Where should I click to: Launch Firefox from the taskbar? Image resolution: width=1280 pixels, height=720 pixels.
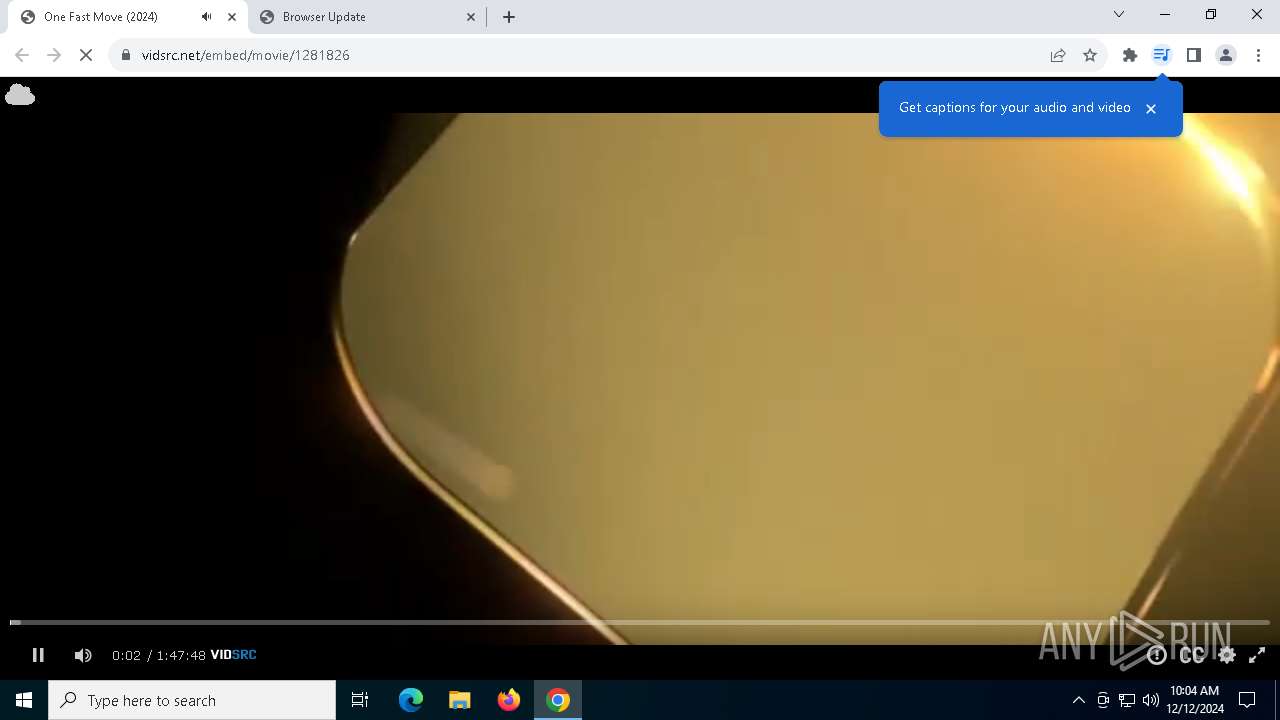(x=509, y=700)
